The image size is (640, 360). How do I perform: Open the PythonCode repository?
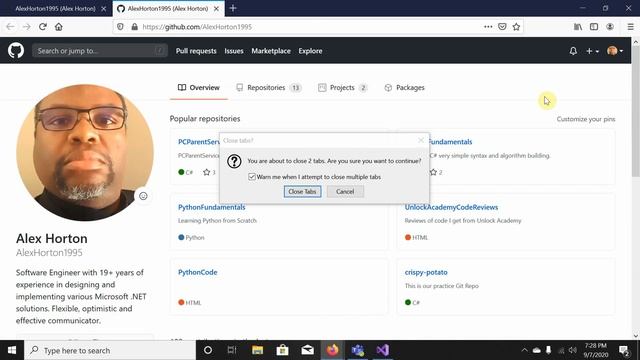tap(198, 272)
